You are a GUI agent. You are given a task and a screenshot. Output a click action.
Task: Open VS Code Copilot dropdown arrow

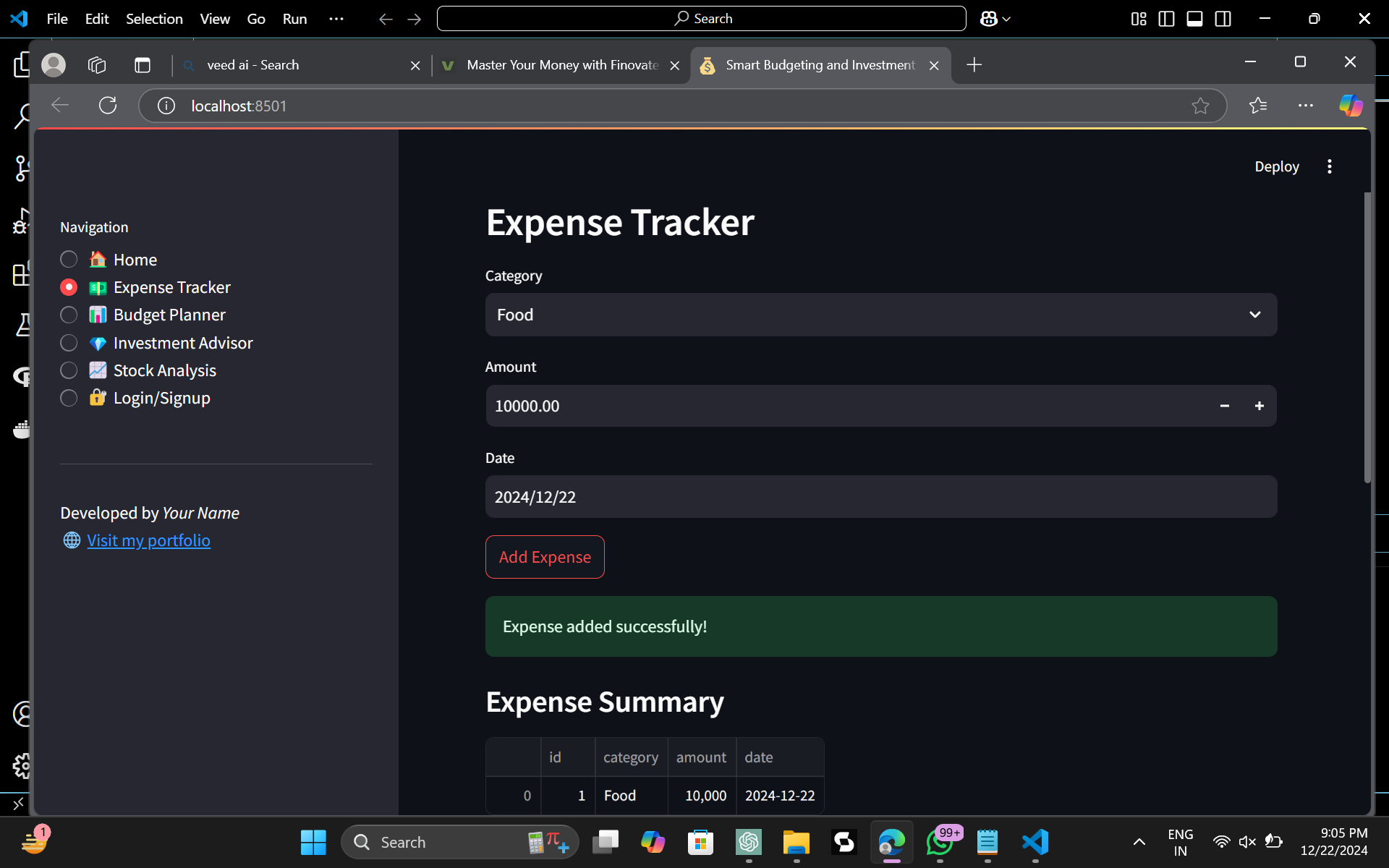(x=1006, y=19)
